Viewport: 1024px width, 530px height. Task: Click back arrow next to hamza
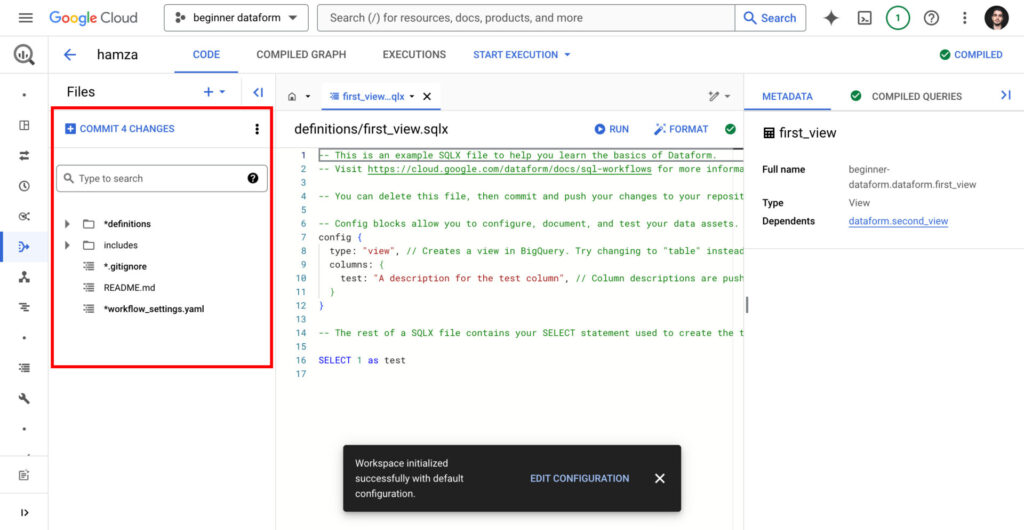69,55
